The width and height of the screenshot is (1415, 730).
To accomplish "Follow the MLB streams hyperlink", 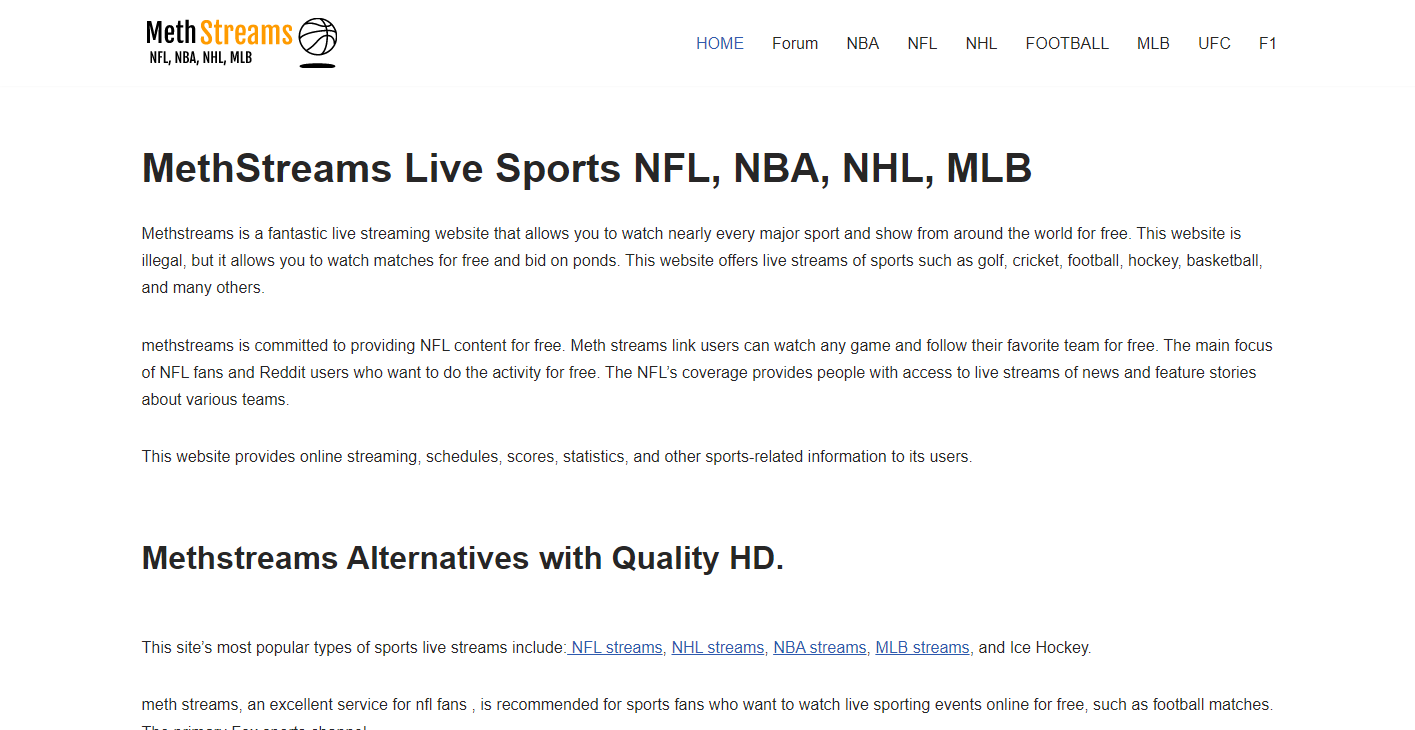I will (x=924, y=647).
